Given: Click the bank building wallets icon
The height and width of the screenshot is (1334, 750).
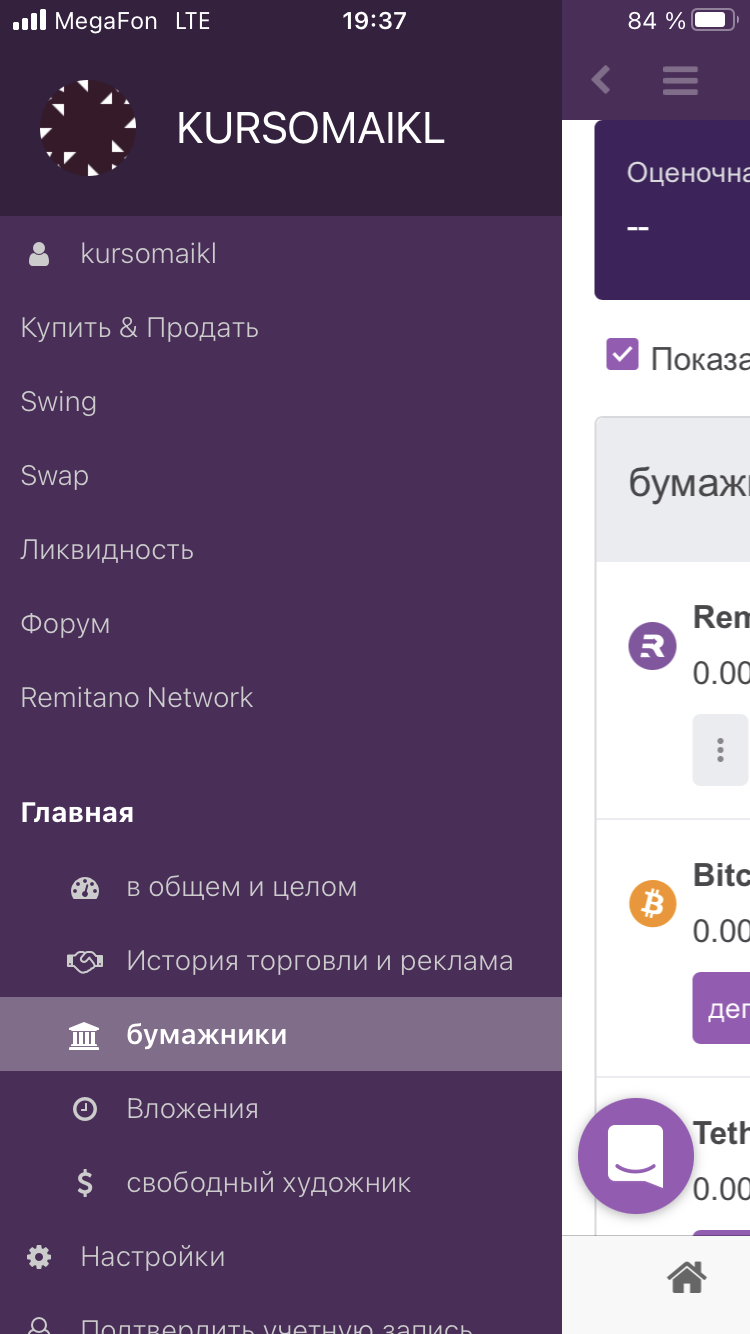Looking at the screenshot, I should (x=84, y=1036).
